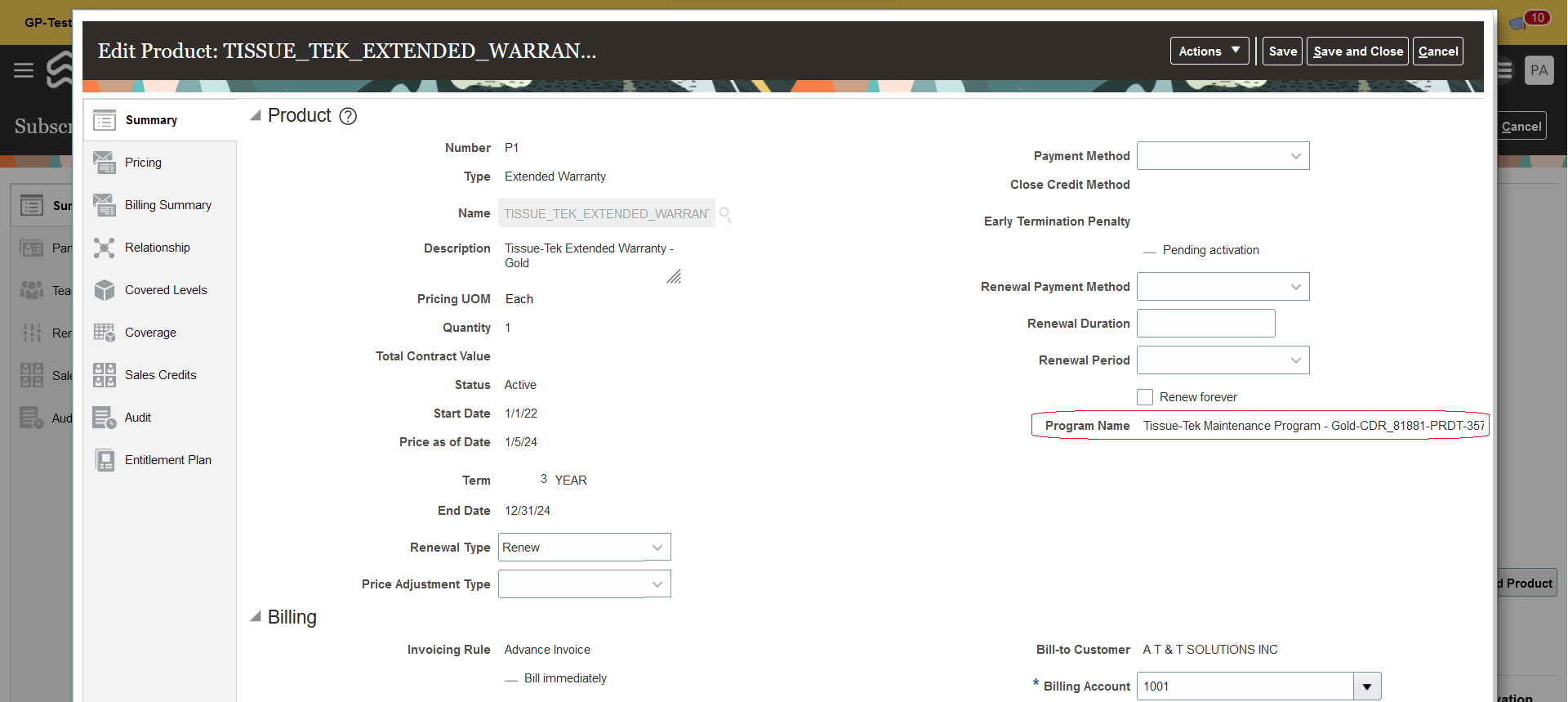Click background Audit icon in left rail
Viewport: 1568px width, 702px height.
[32, 418]
